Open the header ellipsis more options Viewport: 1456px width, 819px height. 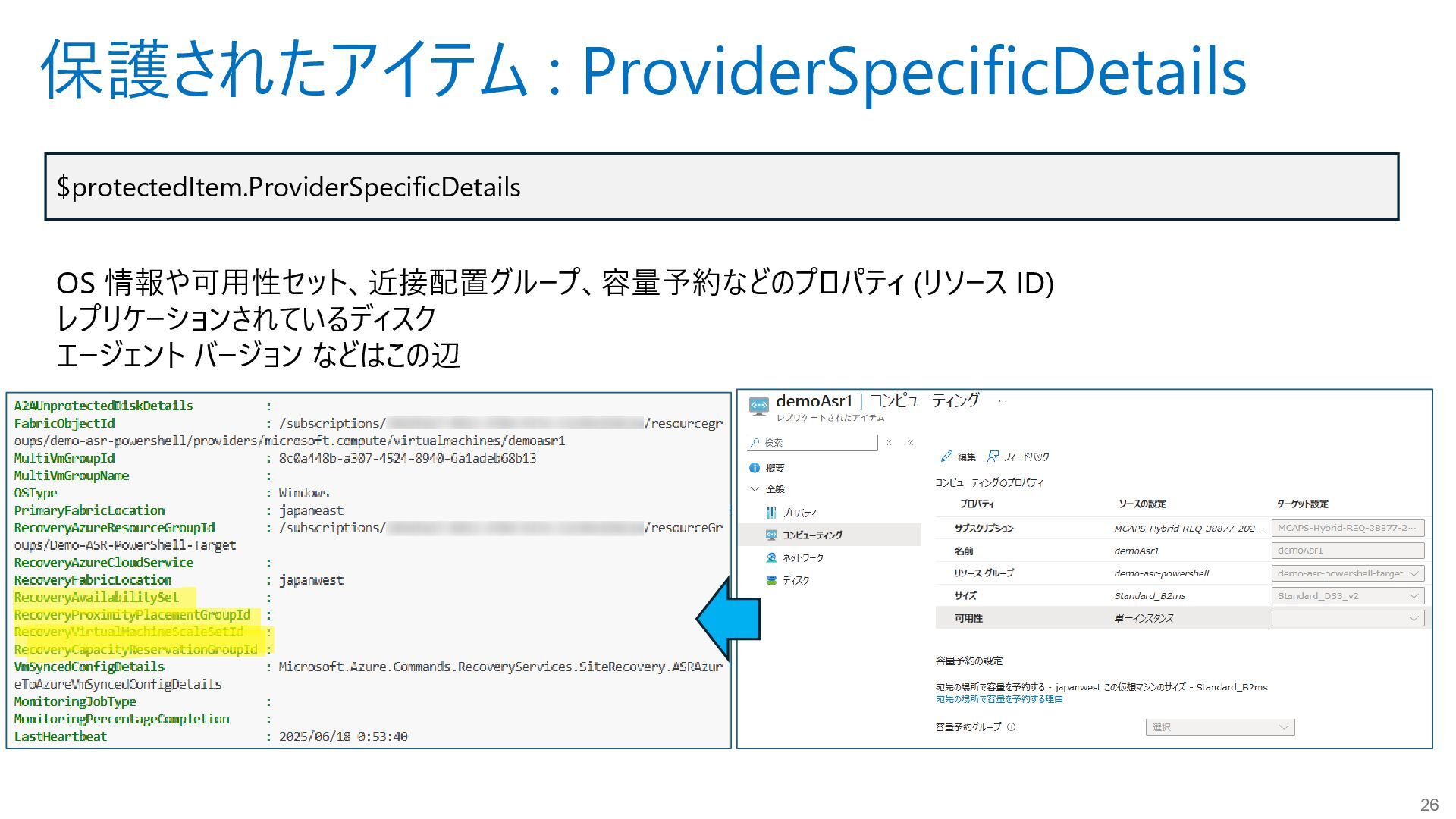click(1003, 401)
